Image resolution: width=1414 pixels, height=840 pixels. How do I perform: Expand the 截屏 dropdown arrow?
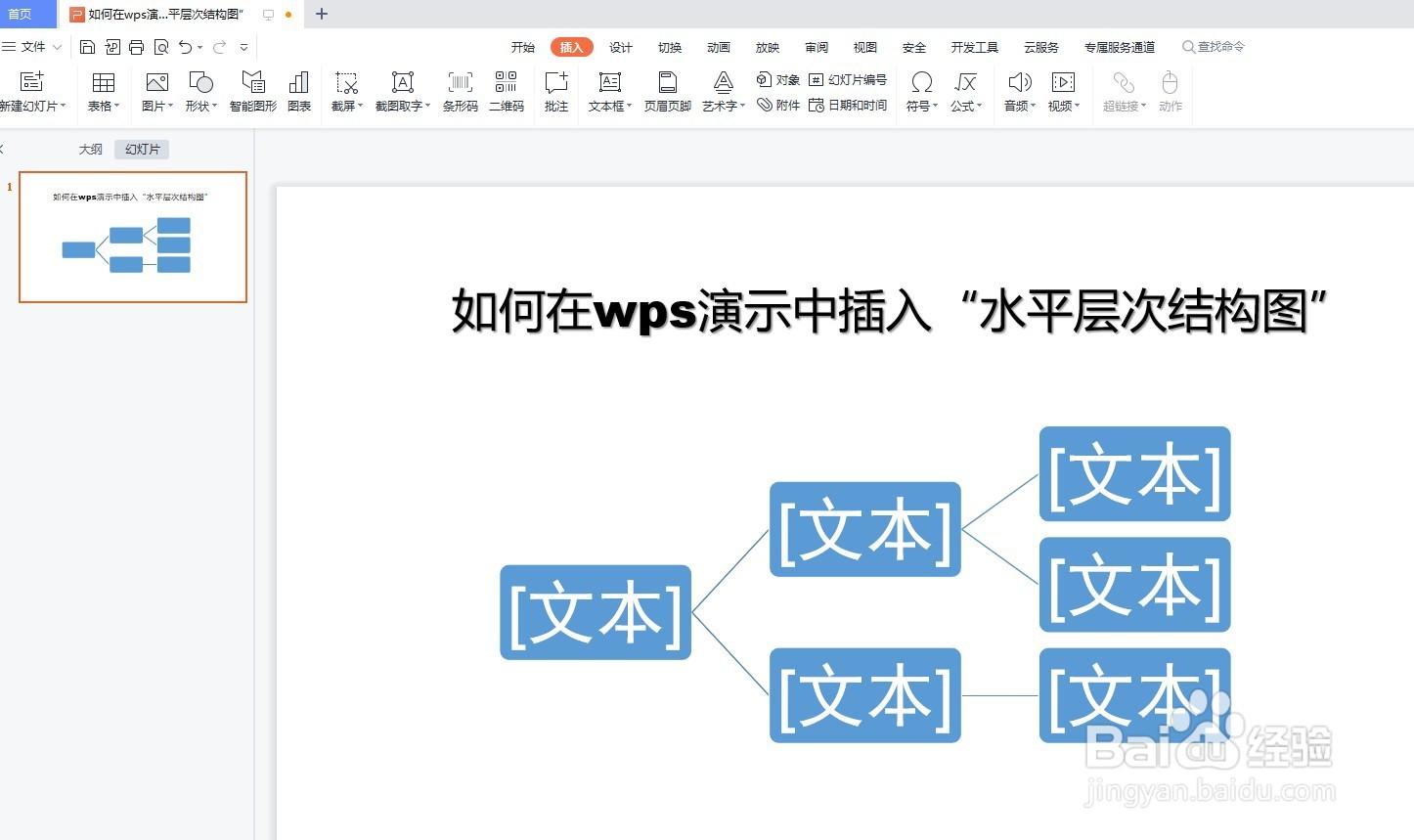360,106
